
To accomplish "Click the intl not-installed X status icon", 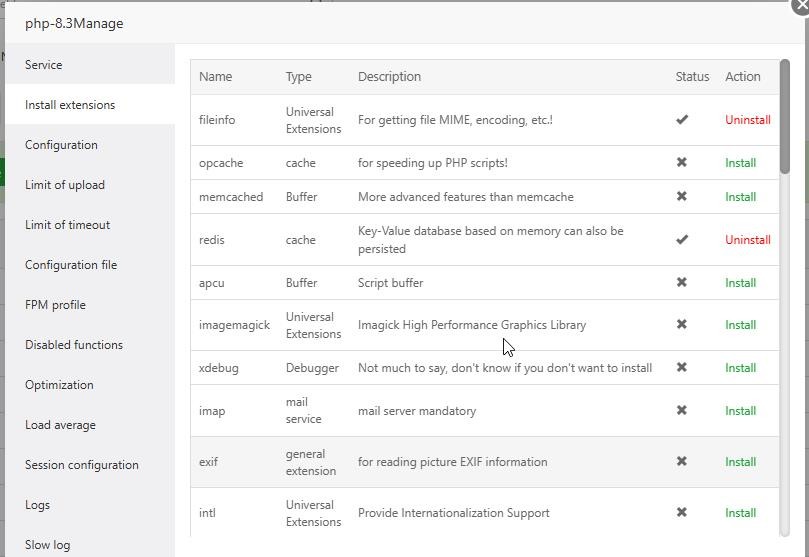I will [x=682, y=513].
